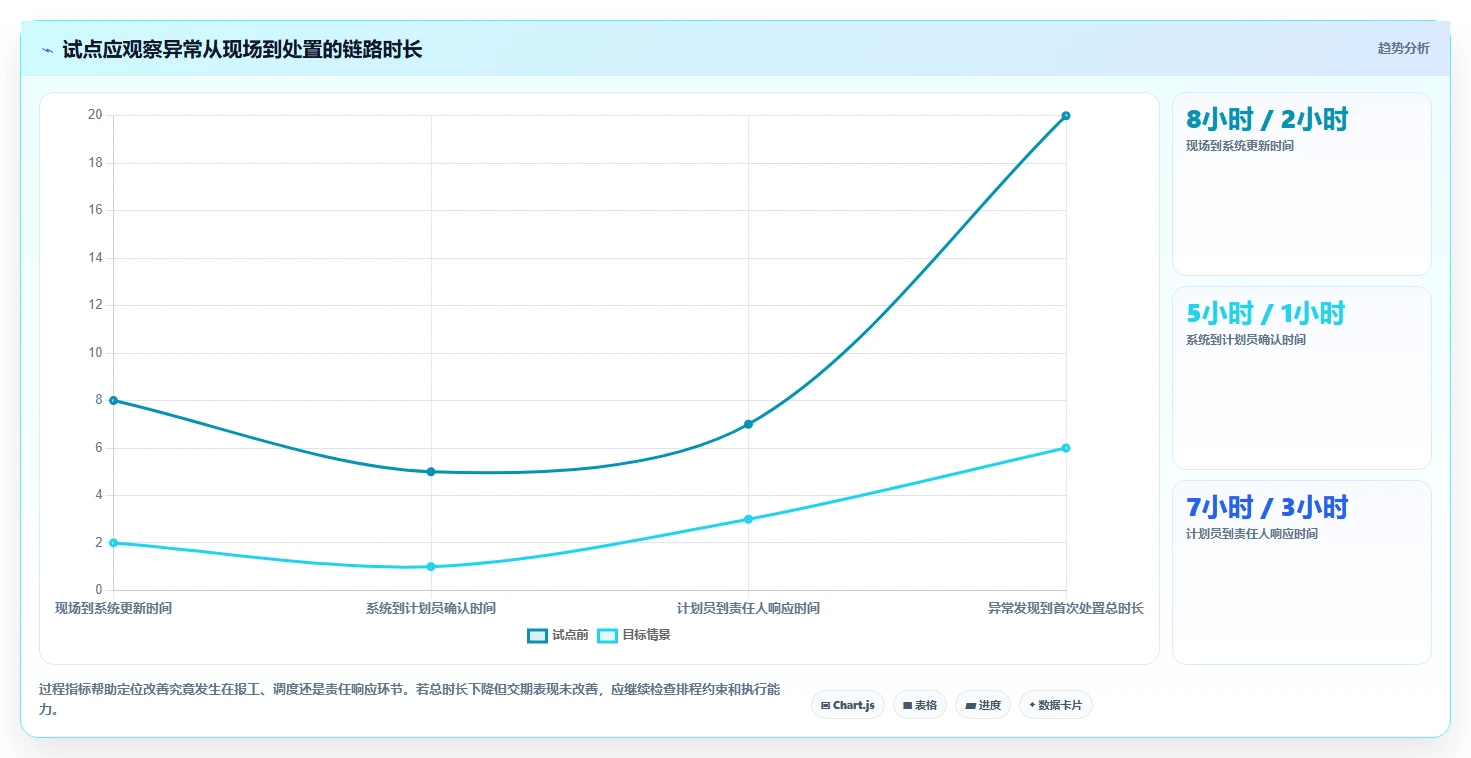Click the 趋势分析 label in header
The image size is (1471, 758).
pos(1403,48)
